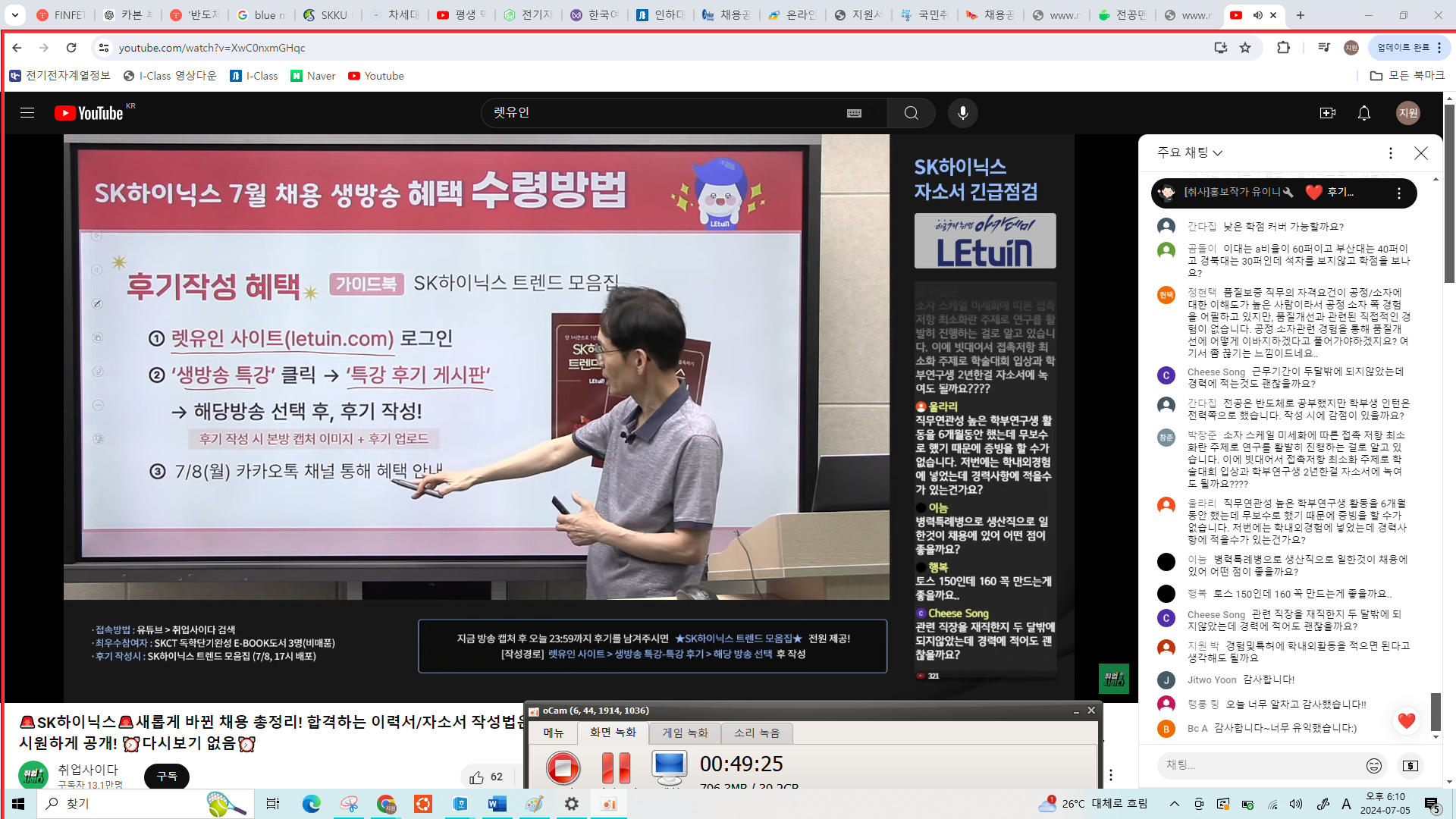Bookmark this page with star icon
This screenshot has height=819, width=1456.
tap(1245, 48)
